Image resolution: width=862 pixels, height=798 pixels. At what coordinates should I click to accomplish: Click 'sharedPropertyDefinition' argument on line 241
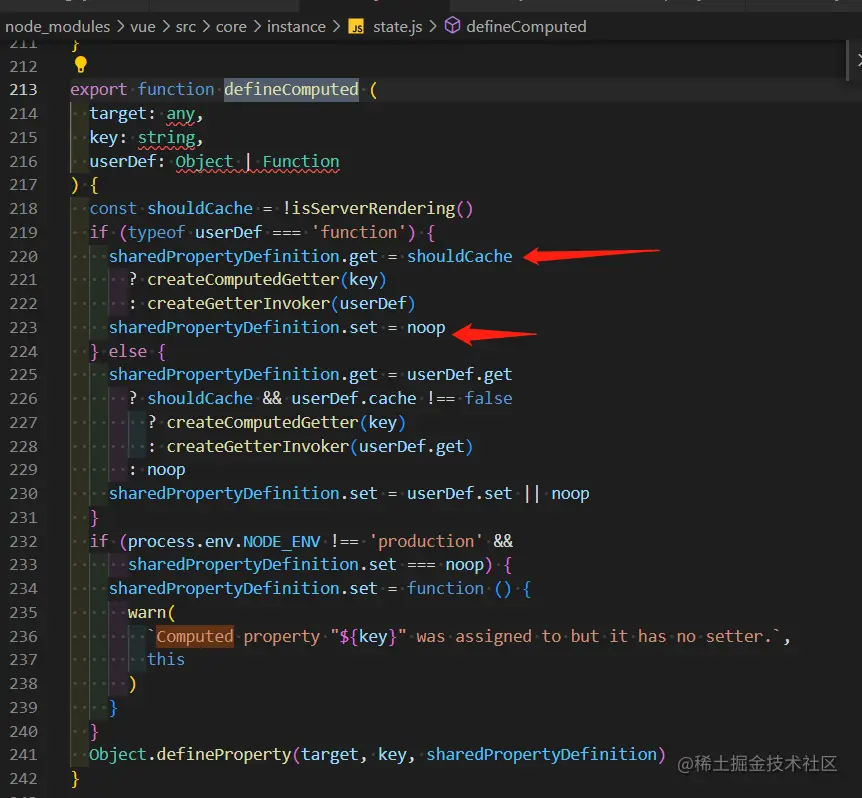coord(541,755)
